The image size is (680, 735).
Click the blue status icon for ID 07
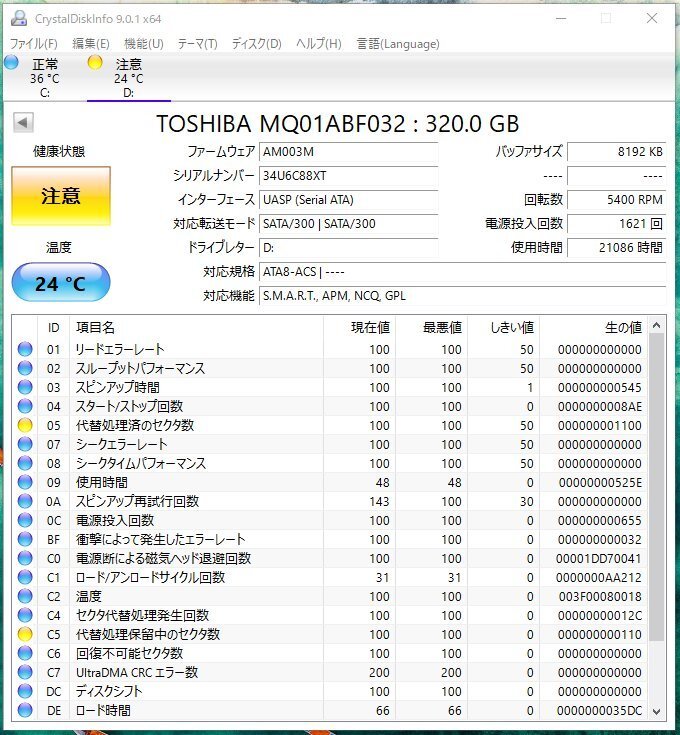tap(25, 444)
